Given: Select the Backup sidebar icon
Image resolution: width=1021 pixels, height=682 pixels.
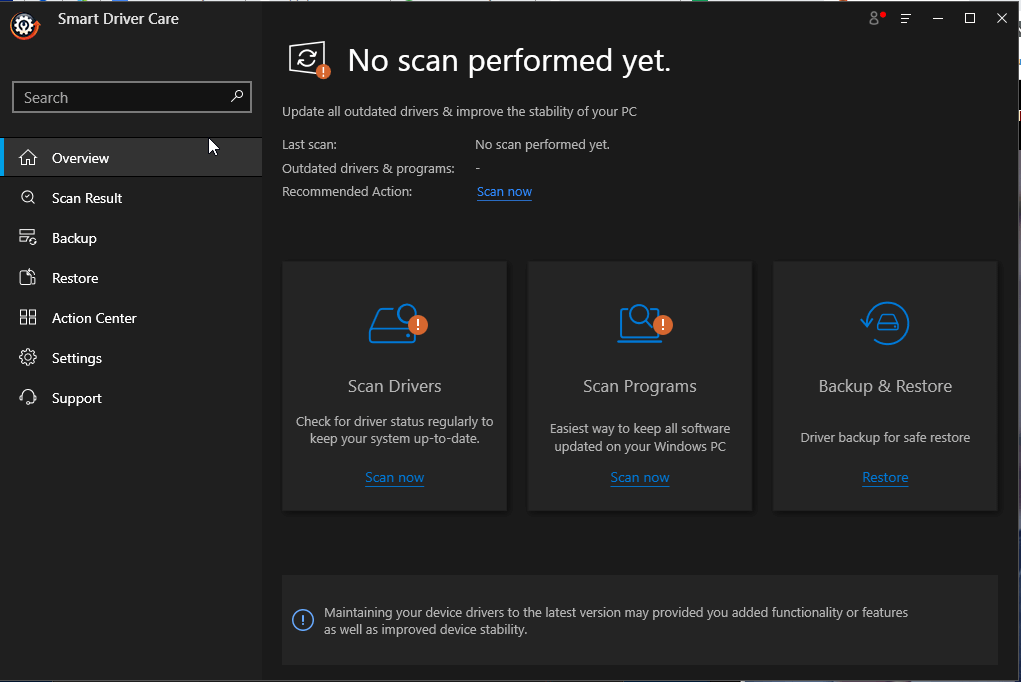Looking at the screenshot, I should pos(29,237).
